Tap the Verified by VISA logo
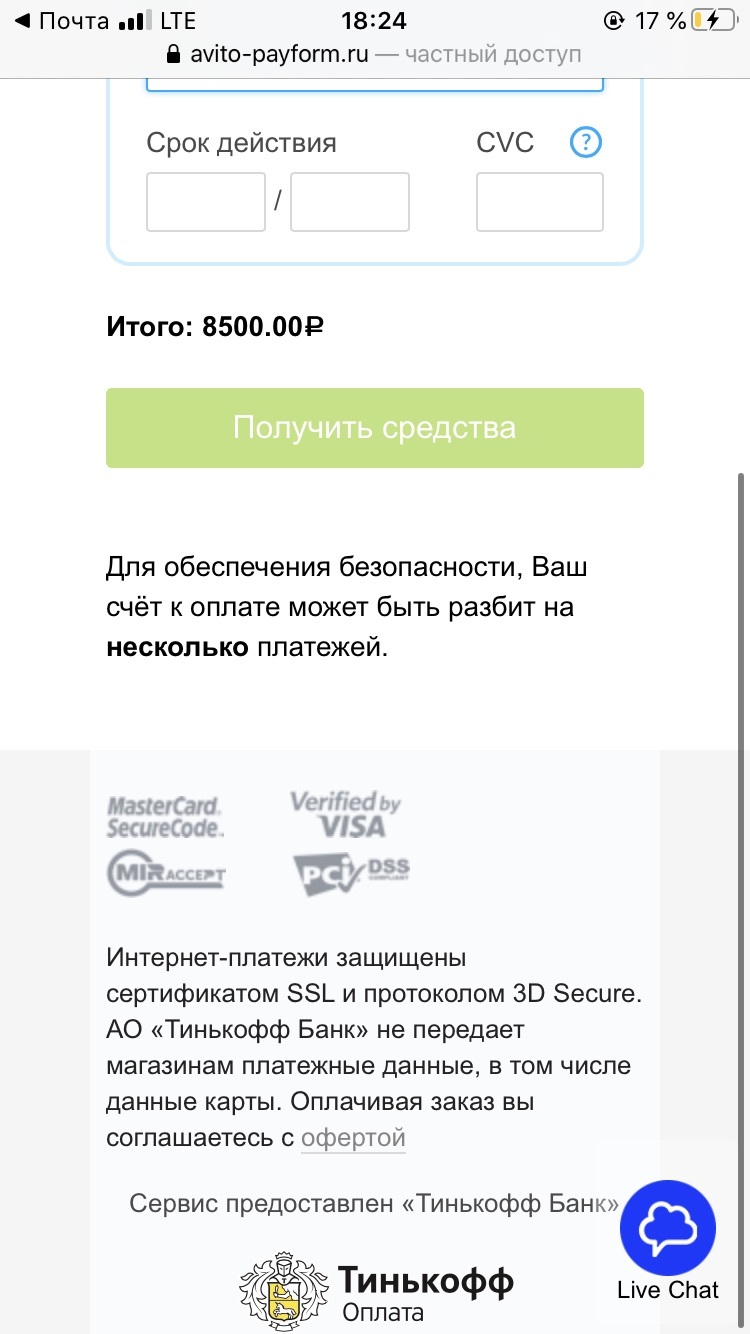 (345, 814)
